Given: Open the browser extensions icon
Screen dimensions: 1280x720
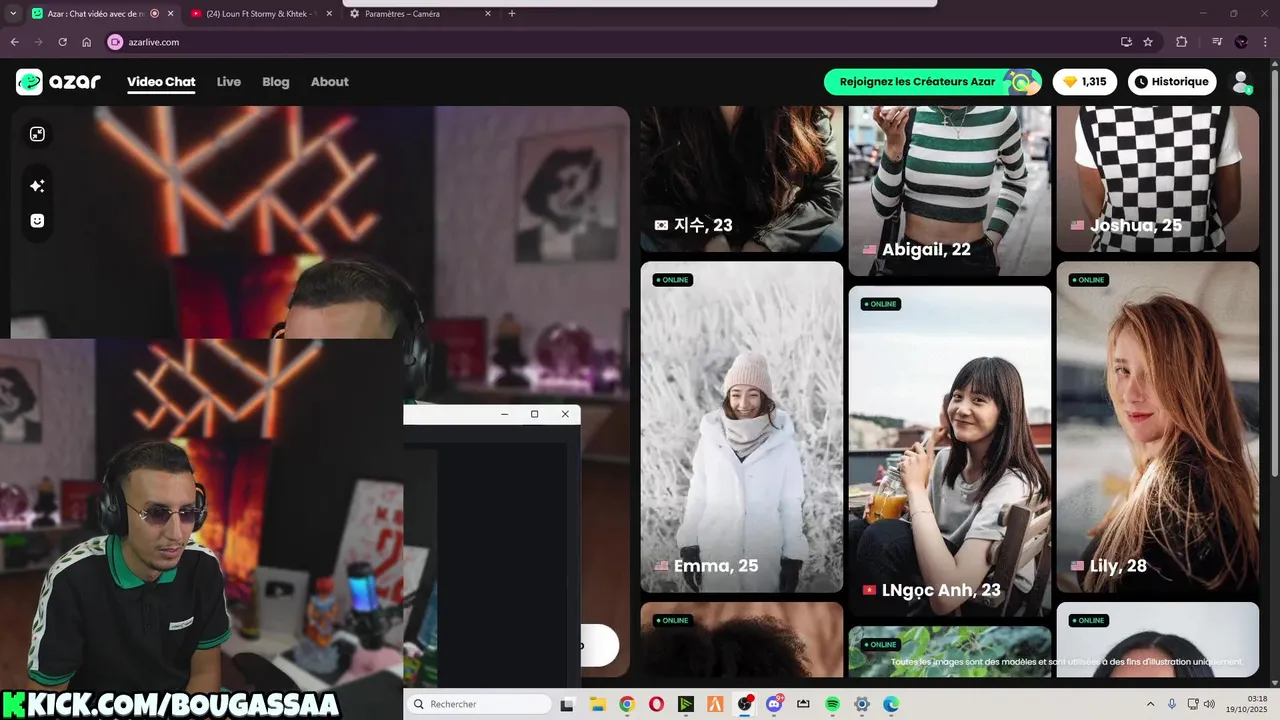Looking at the screenshot, I should [1182, 42].
